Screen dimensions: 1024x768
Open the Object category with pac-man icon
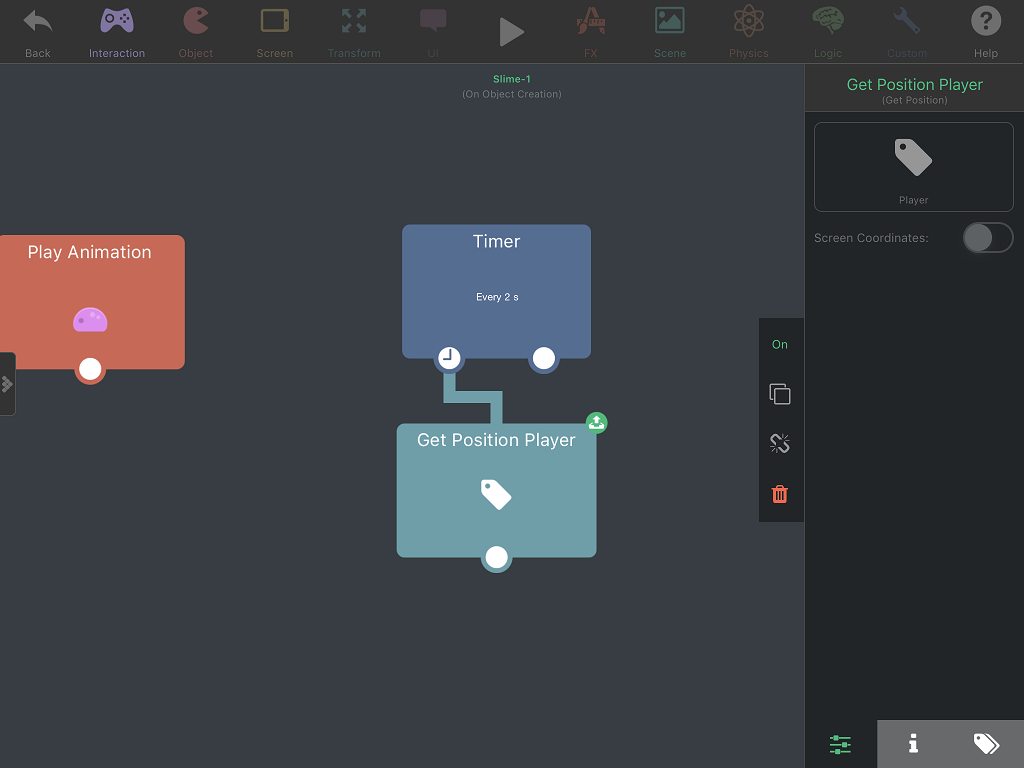pos(195,32)
